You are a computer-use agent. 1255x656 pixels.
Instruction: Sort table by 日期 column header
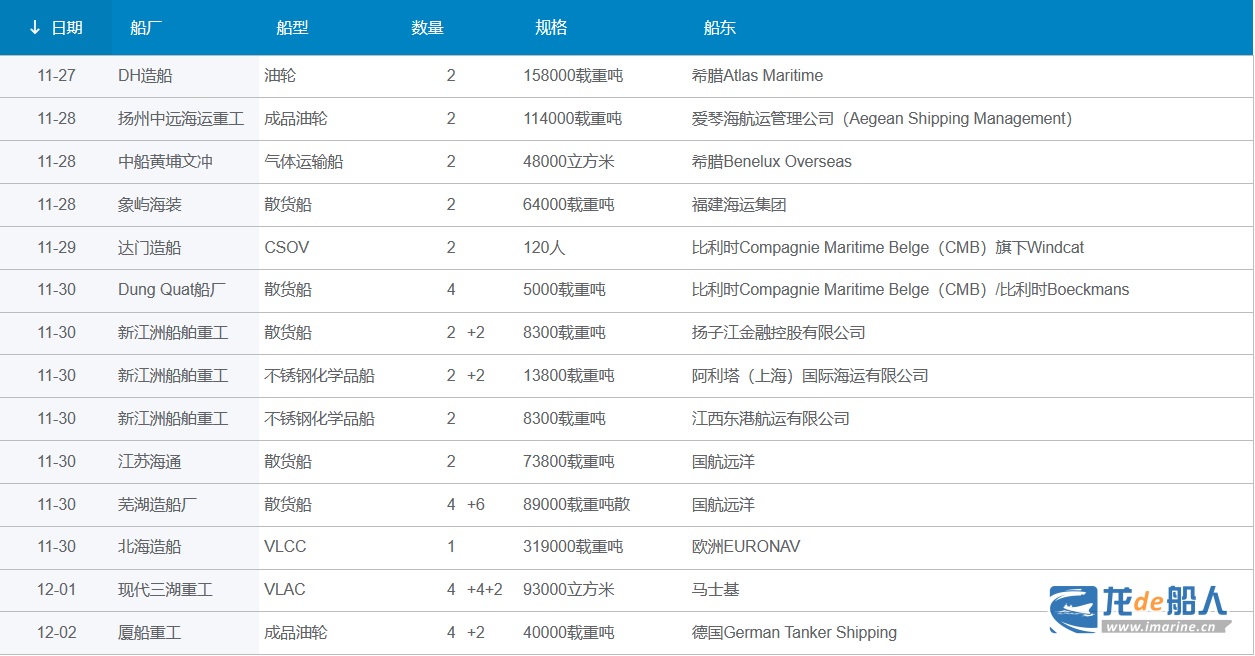[x=67, y=28]
